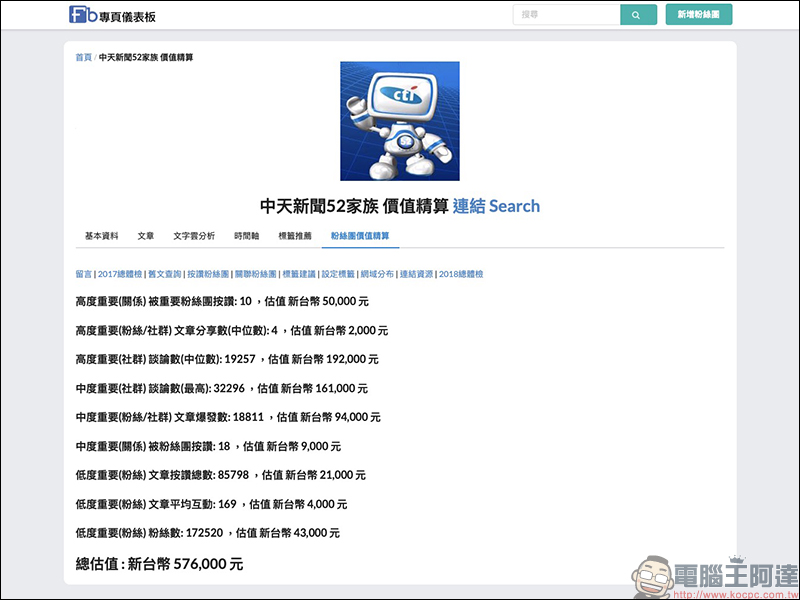Click the magnifier search button
Screen dimensions: 800x600
638,15
